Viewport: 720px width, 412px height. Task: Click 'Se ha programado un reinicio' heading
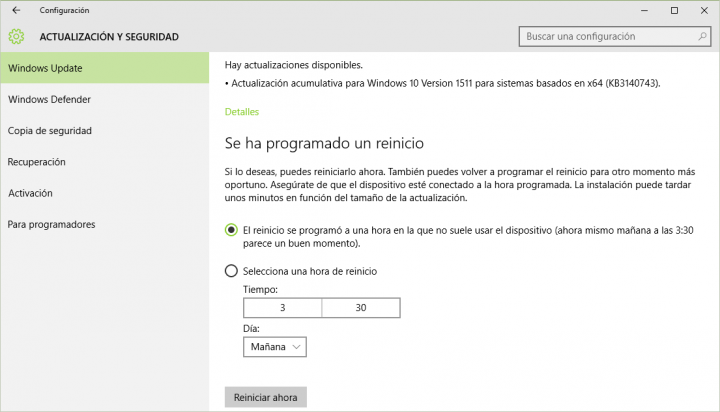(324, 143)
